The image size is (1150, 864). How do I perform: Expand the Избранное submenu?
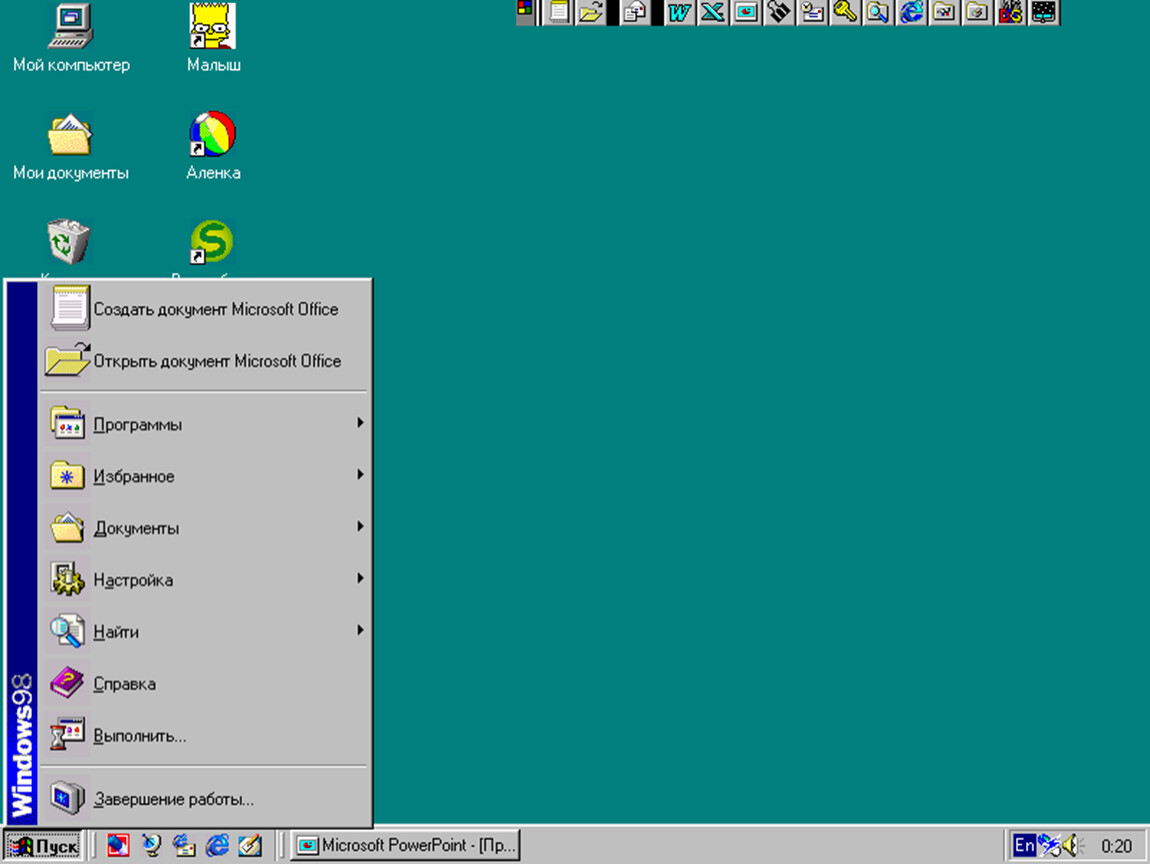tap(205, 476)
